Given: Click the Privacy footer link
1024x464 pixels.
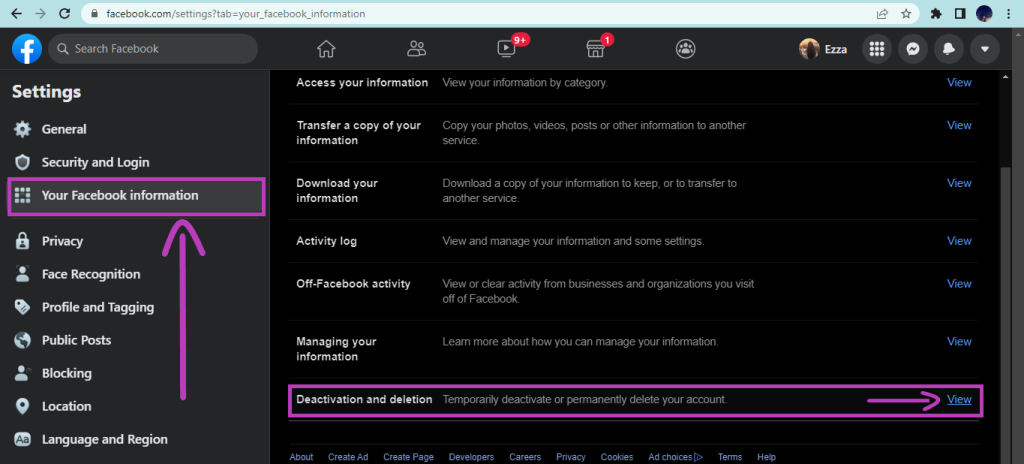Looking at the screenshot, I should click(x=571, y=457).
